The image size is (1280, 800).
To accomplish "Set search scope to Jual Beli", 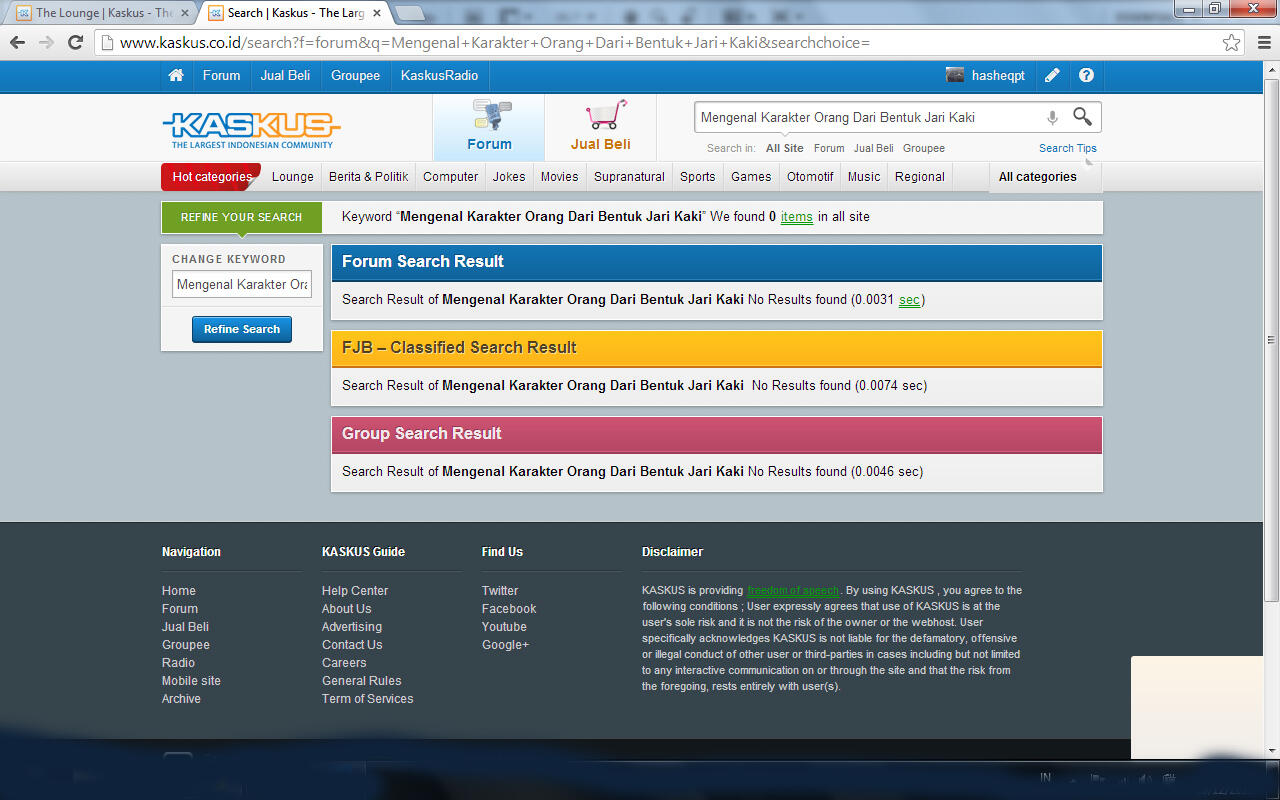I will click(874, 148).
